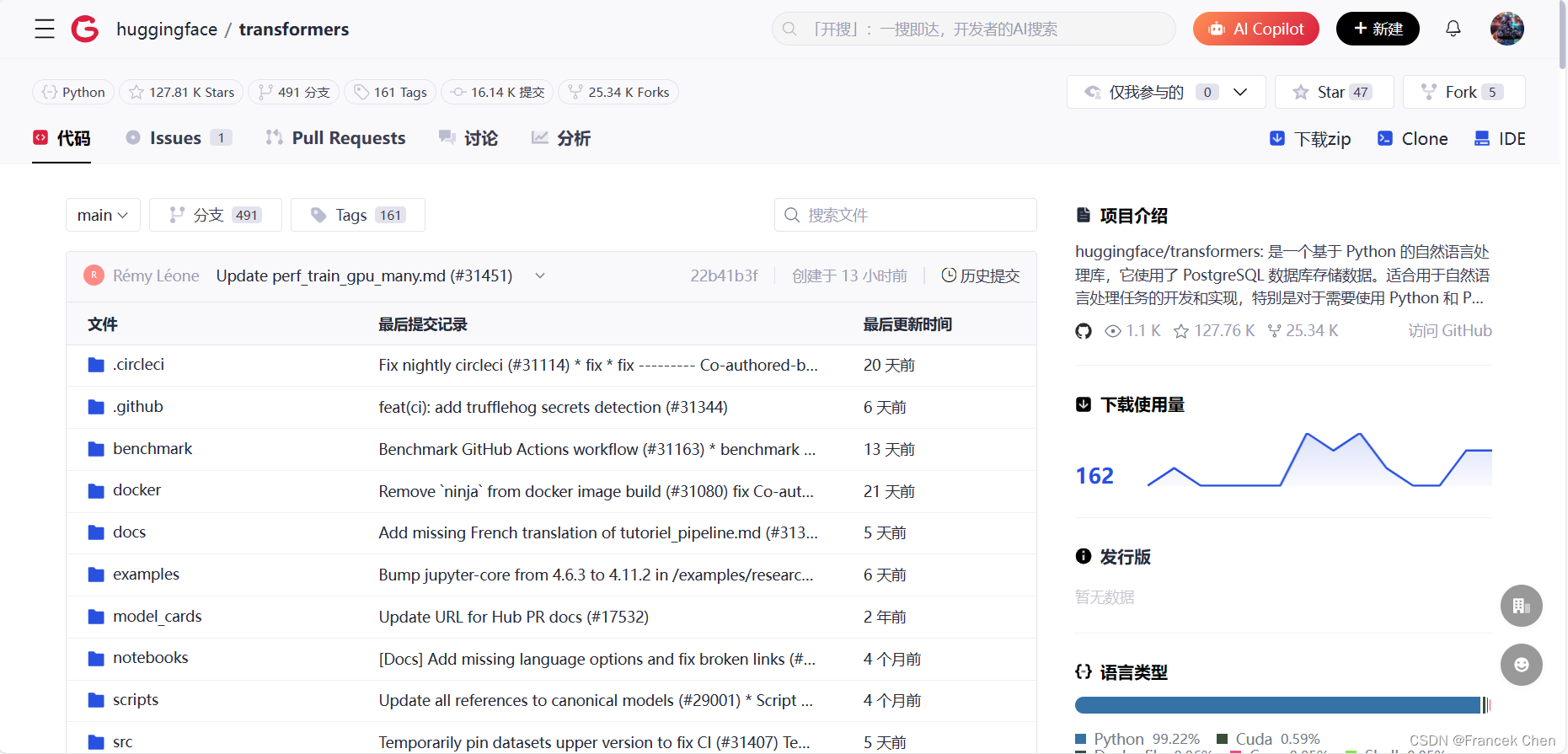Click the Cuda 0.59% legend swatch
This screenshot has width=1568, height=754.
click(1223, 740)
